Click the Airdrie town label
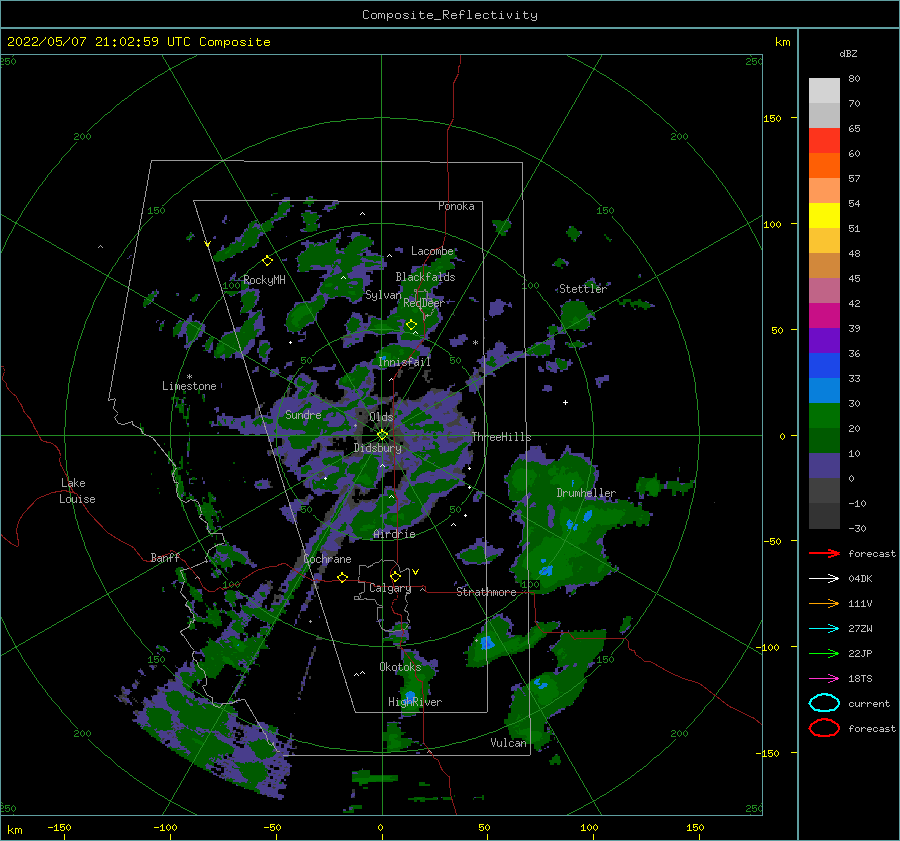The width and height of the screenshot is (900, 841). 394,534
